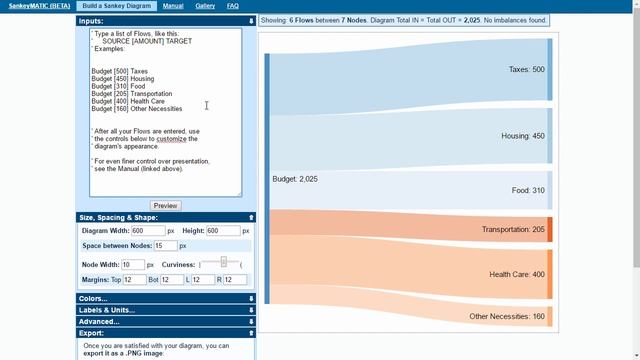The width and height of the screenshot is (640, 360).
Task: Click the 'Budget [450] Housing' line
Action: click(123, 79)
